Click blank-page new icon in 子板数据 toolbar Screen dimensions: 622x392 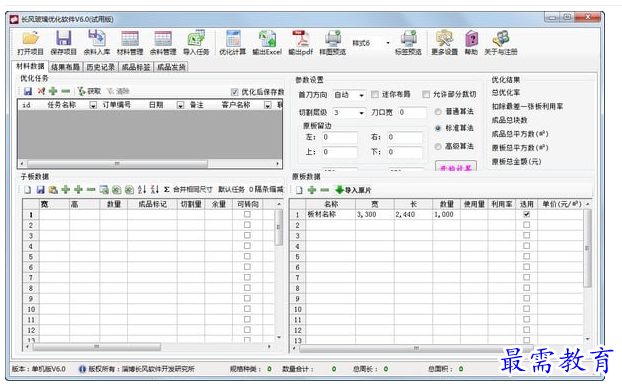(x=27, y=190)
